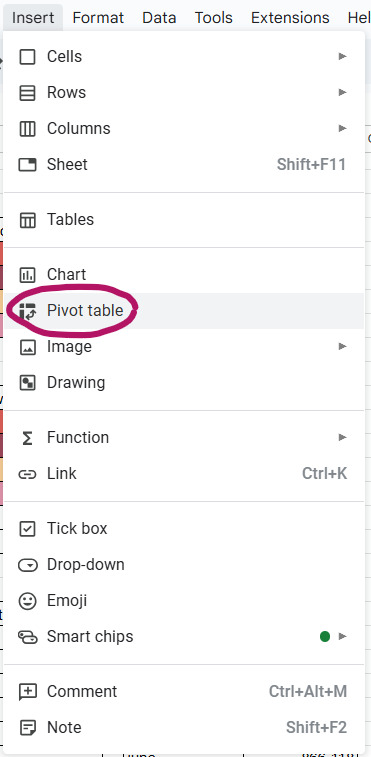Viewport: 371px width, 757px height.
Task: Click the Emoji smiley face icon
Action: (27, 601)
